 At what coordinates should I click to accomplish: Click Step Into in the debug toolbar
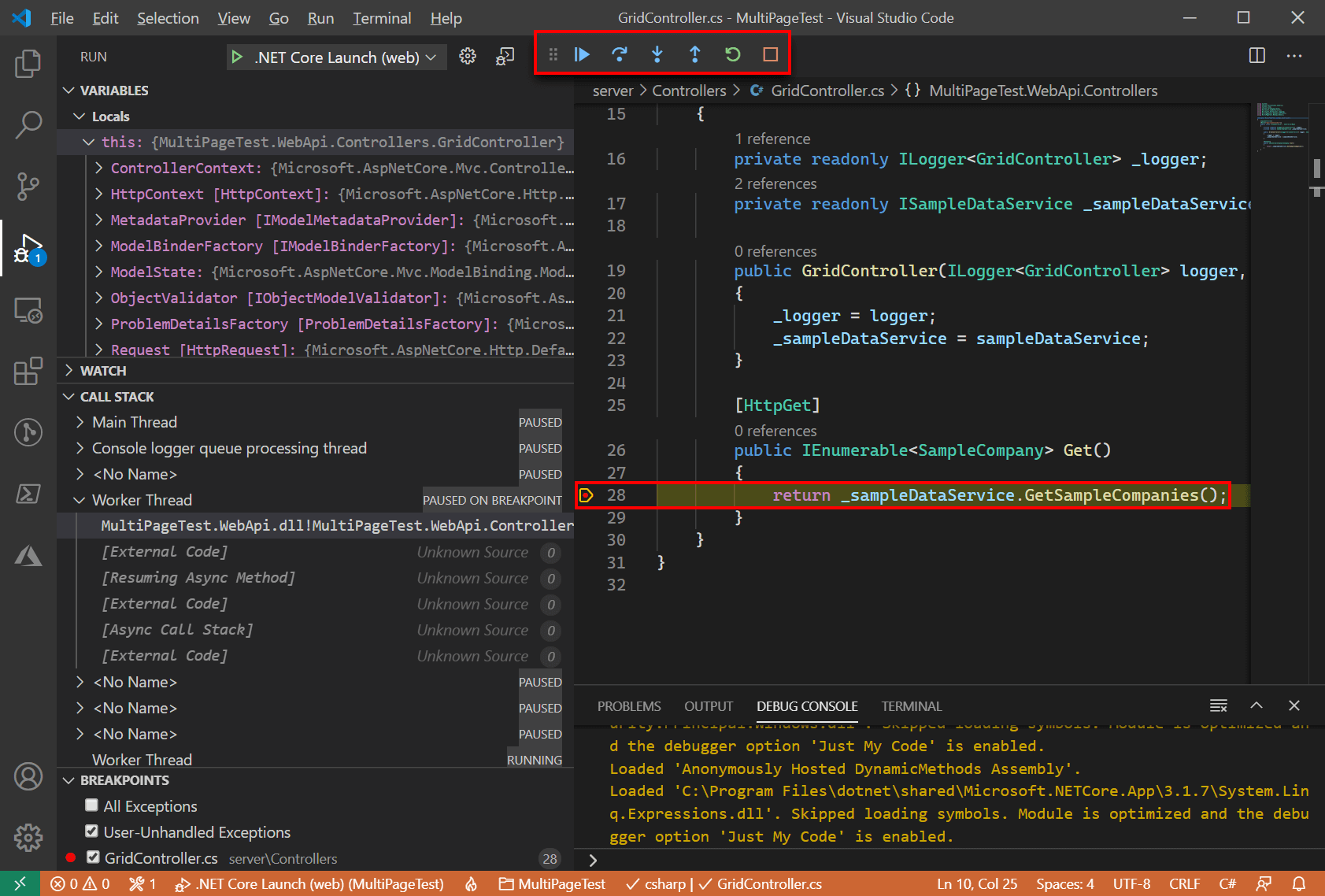[x=657, y=54]
